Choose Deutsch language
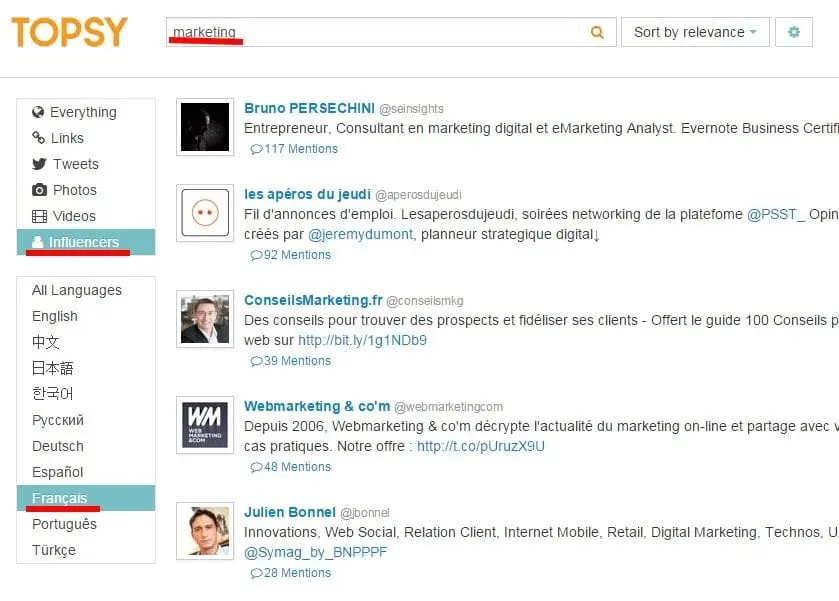 point(86,446)
